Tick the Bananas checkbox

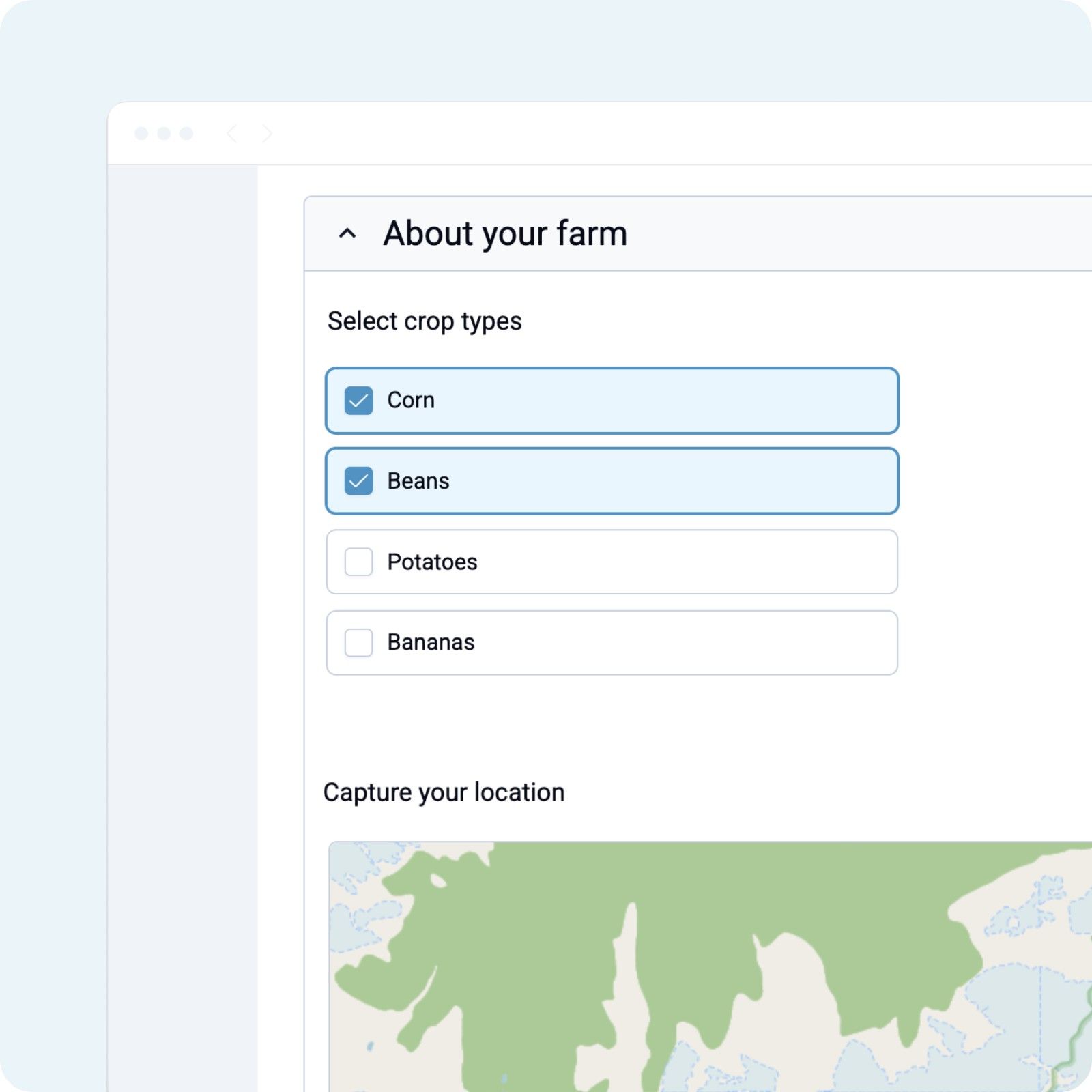pyautogui.click(x=358, y=642)
